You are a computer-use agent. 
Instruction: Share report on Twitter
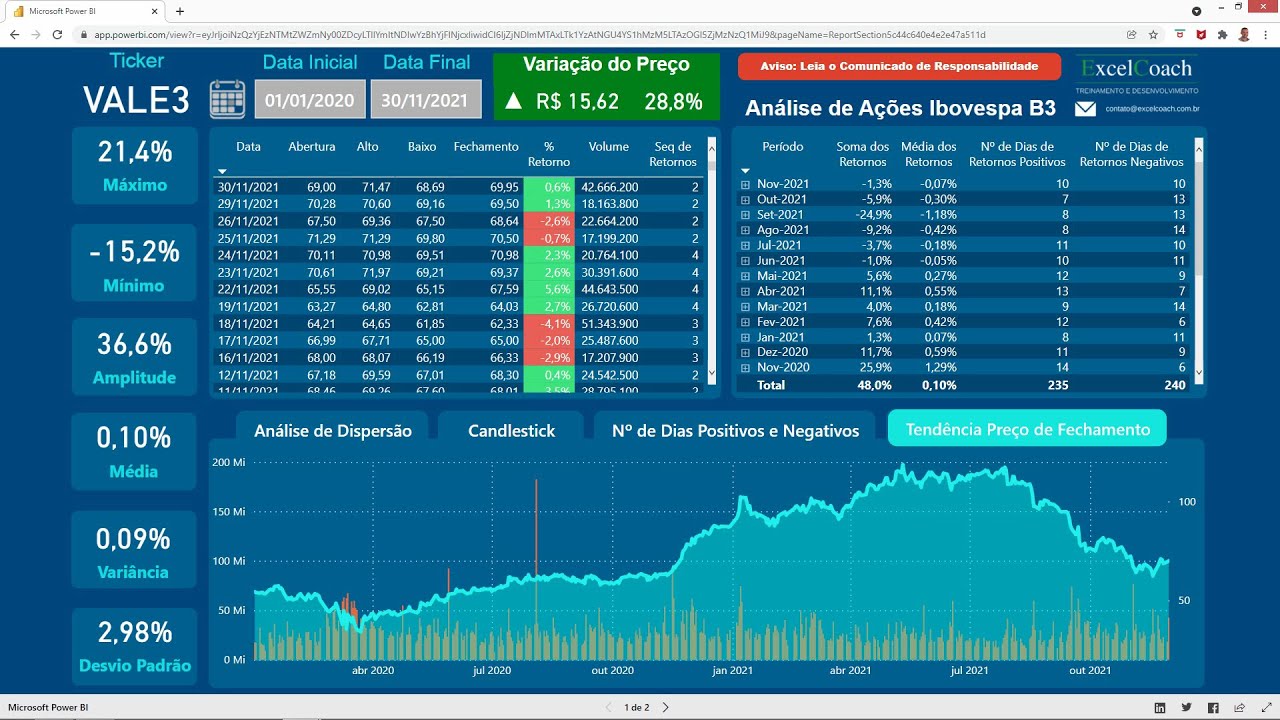[1187, 707]
